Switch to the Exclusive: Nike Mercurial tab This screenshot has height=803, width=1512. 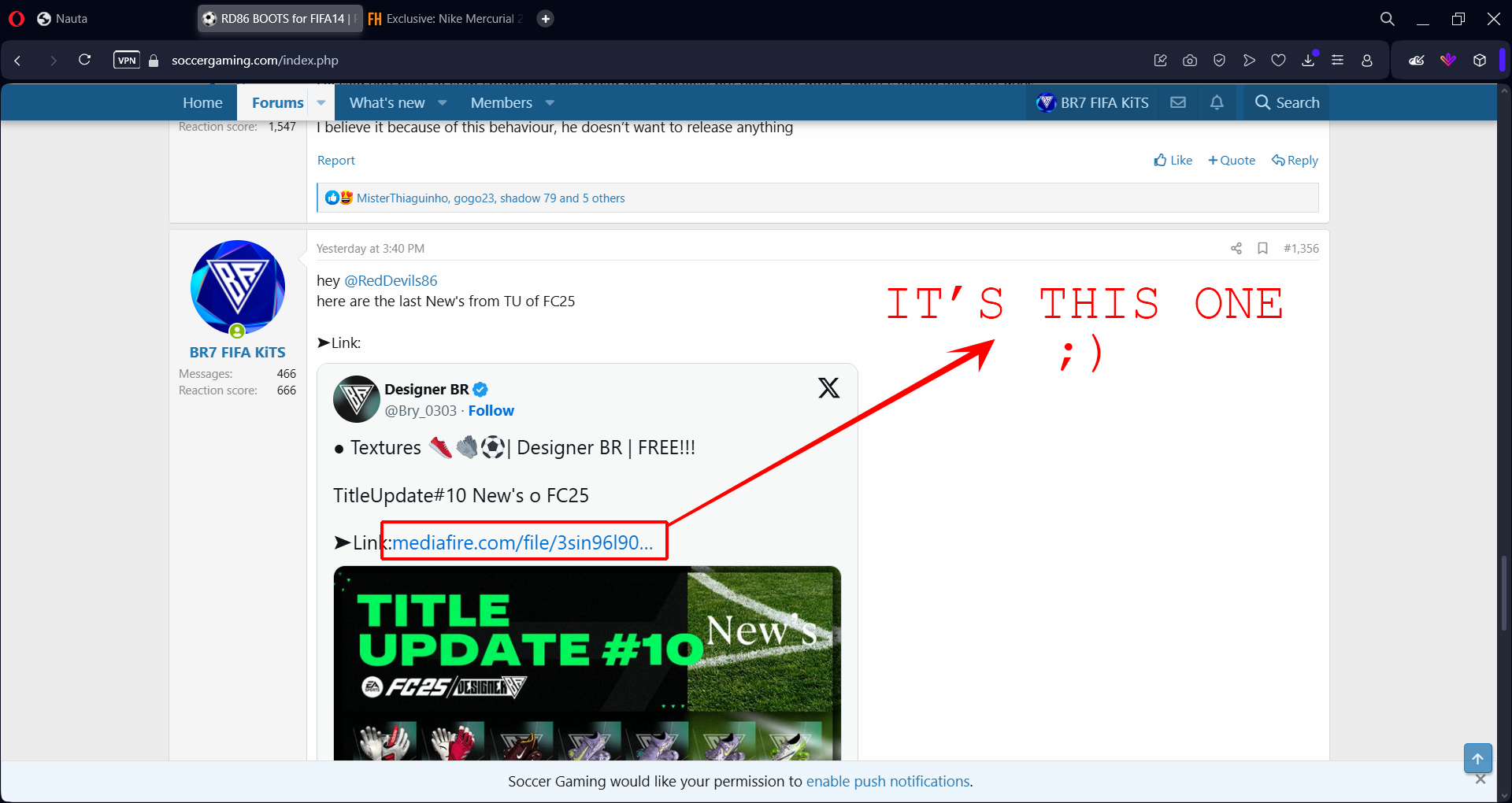pyautogui.click(x=445, y=18)
